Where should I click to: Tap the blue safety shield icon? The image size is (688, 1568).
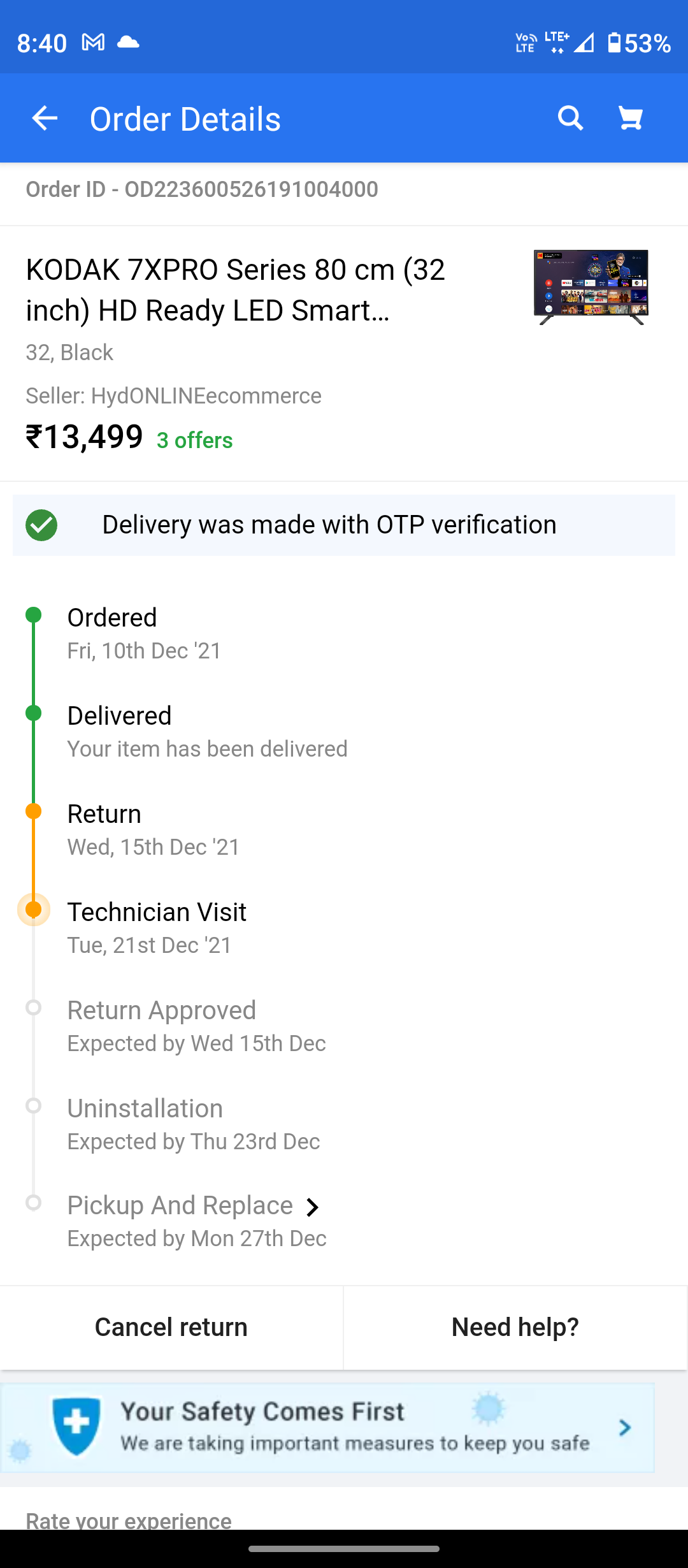(x=76, y=1428)
